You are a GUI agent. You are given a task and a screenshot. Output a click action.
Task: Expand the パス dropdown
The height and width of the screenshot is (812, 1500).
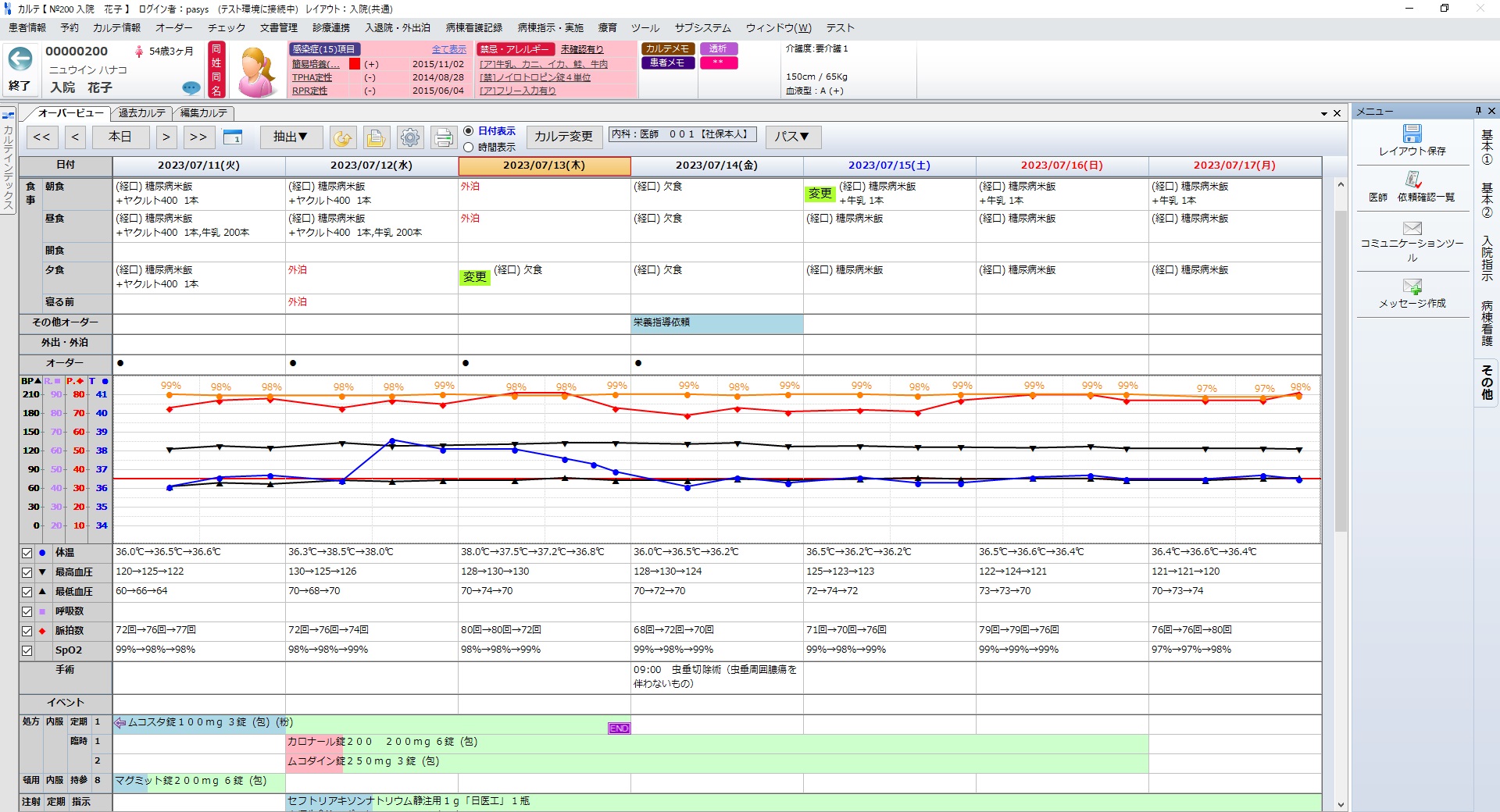[791, 137]
